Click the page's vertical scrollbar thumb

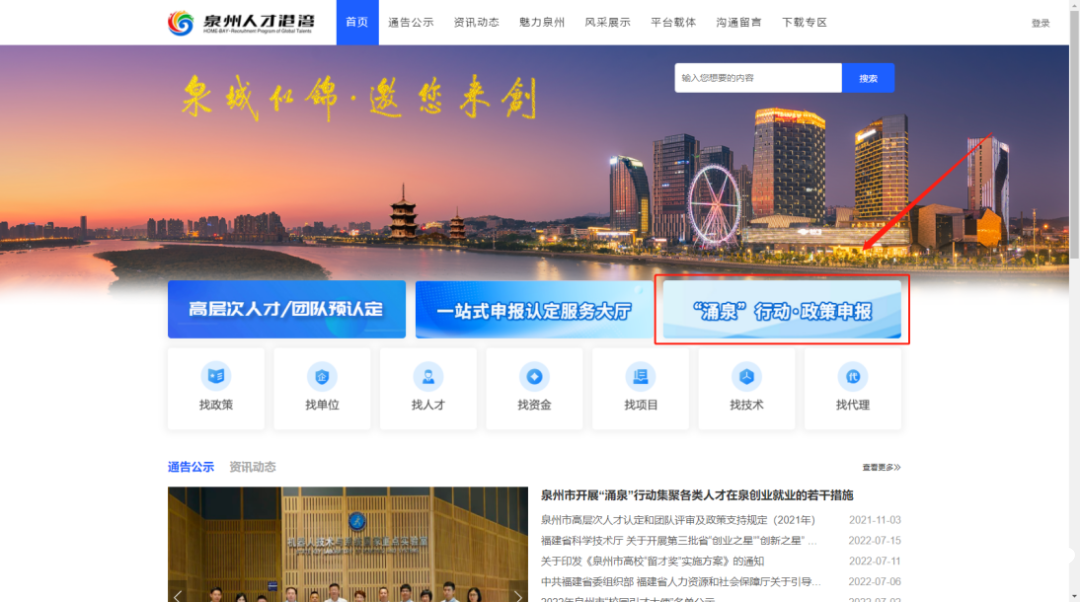[1074, 134]
